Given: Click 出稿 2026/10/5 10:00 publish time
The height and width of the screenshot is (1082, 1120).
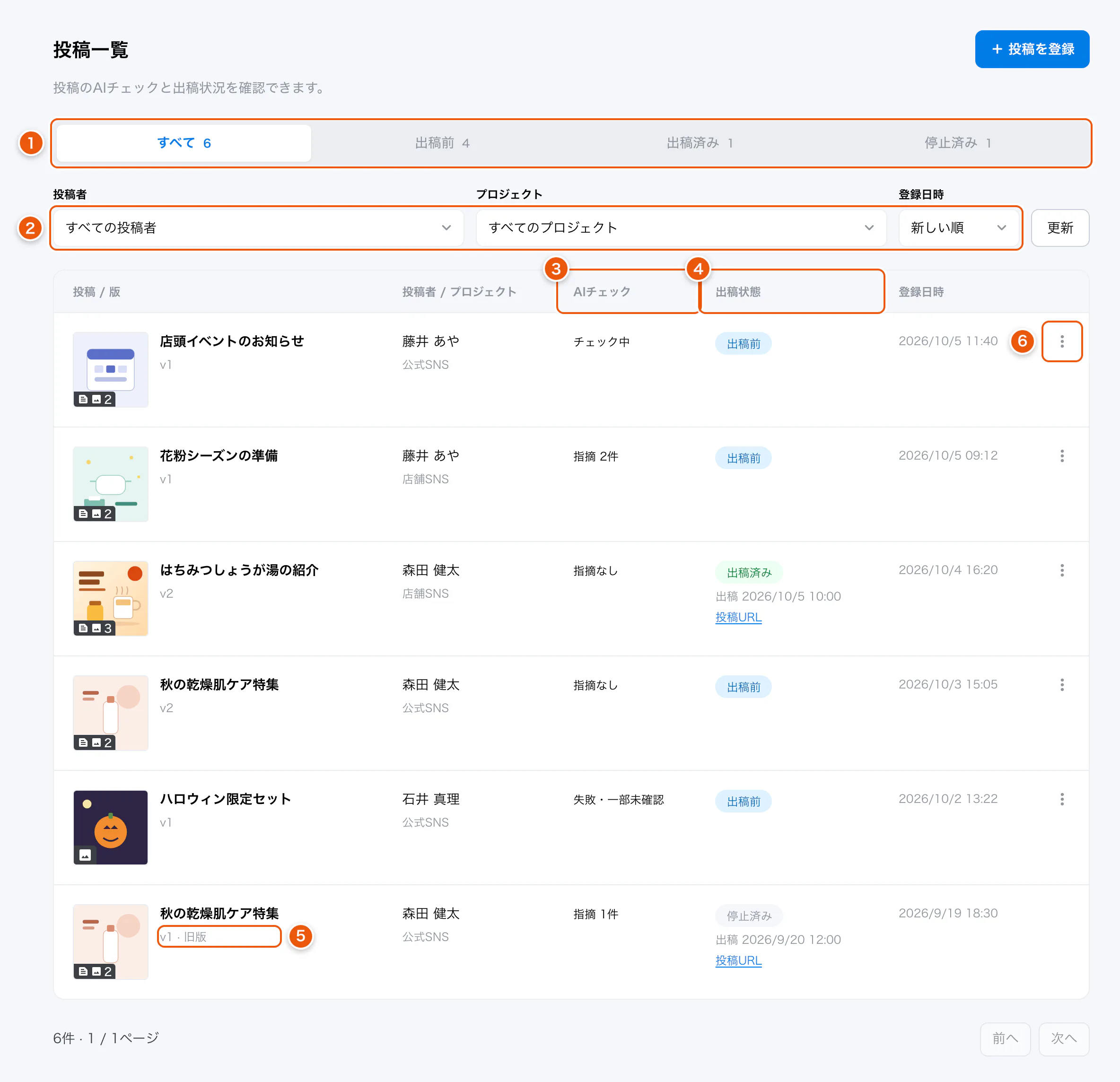Looking at the screenshot, I should click(779, 596).
